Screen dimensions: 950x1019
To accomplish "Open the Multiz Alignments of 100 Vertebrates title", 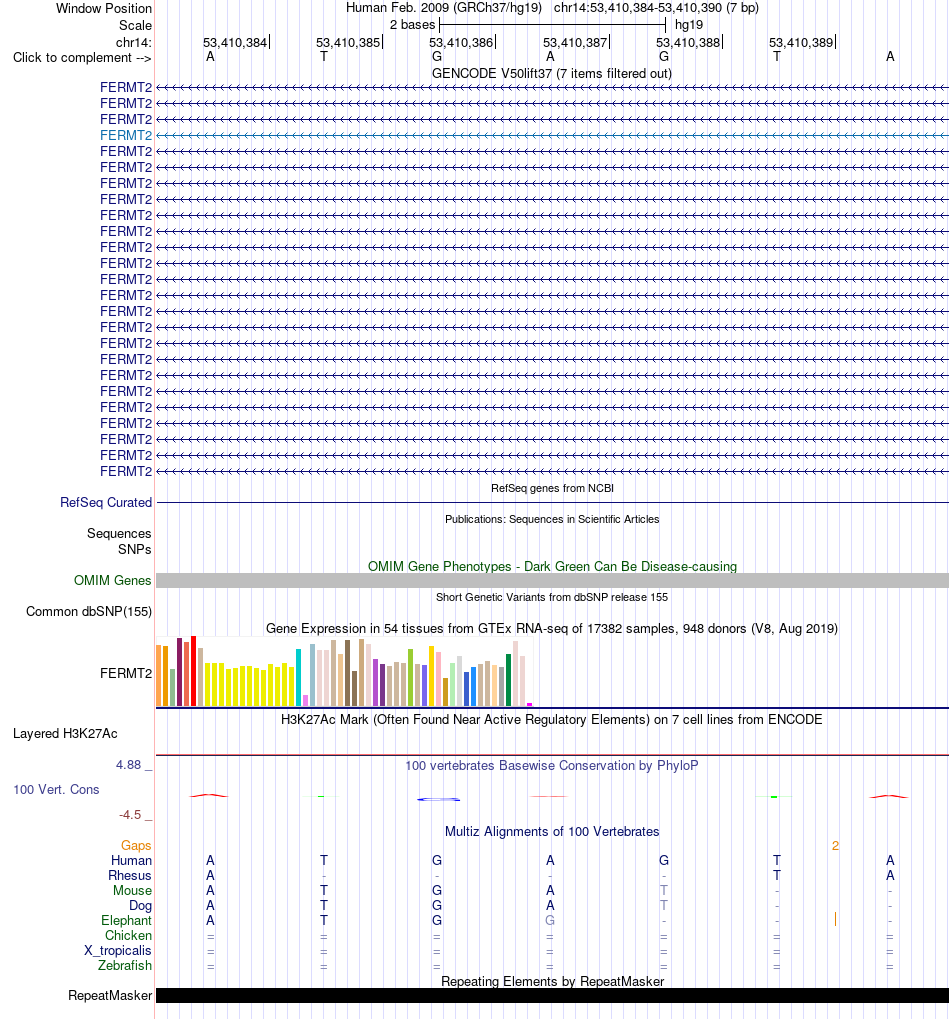I will click(x=552, y=832).
